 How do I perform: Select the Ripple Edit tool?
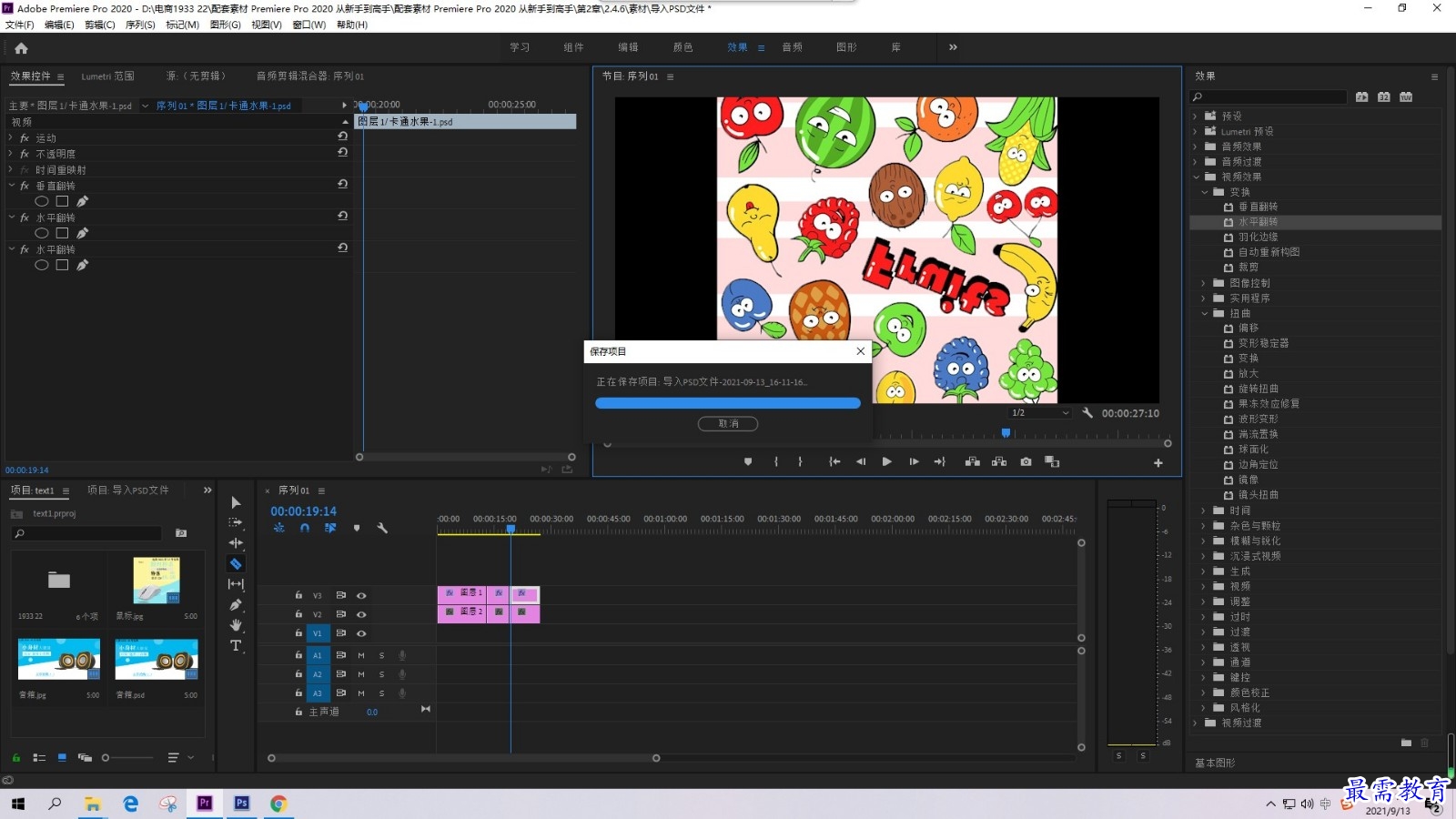(236, 542)
